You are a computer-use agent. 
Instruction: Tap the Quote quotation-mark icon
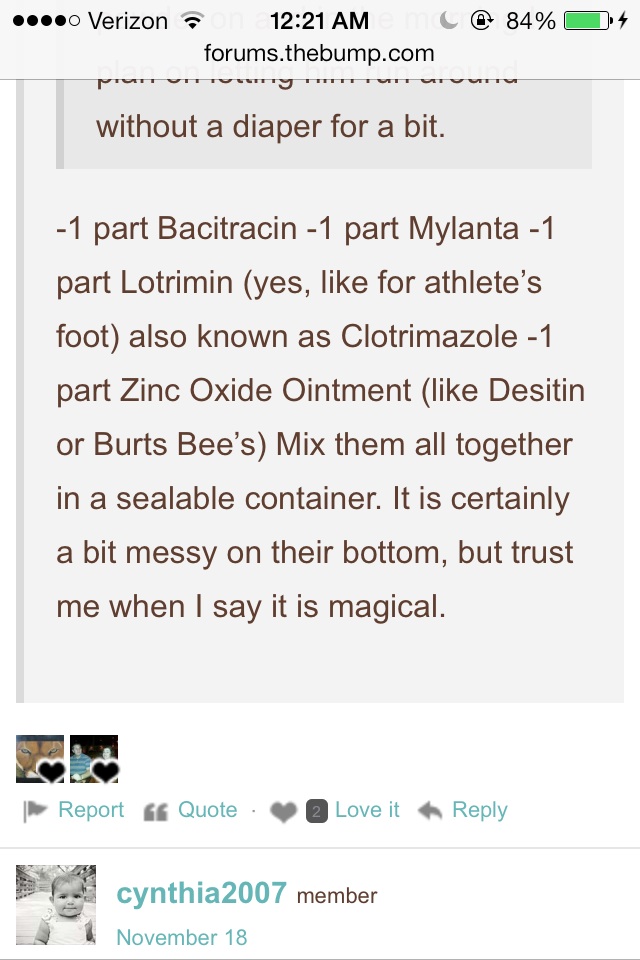point(156,812)
